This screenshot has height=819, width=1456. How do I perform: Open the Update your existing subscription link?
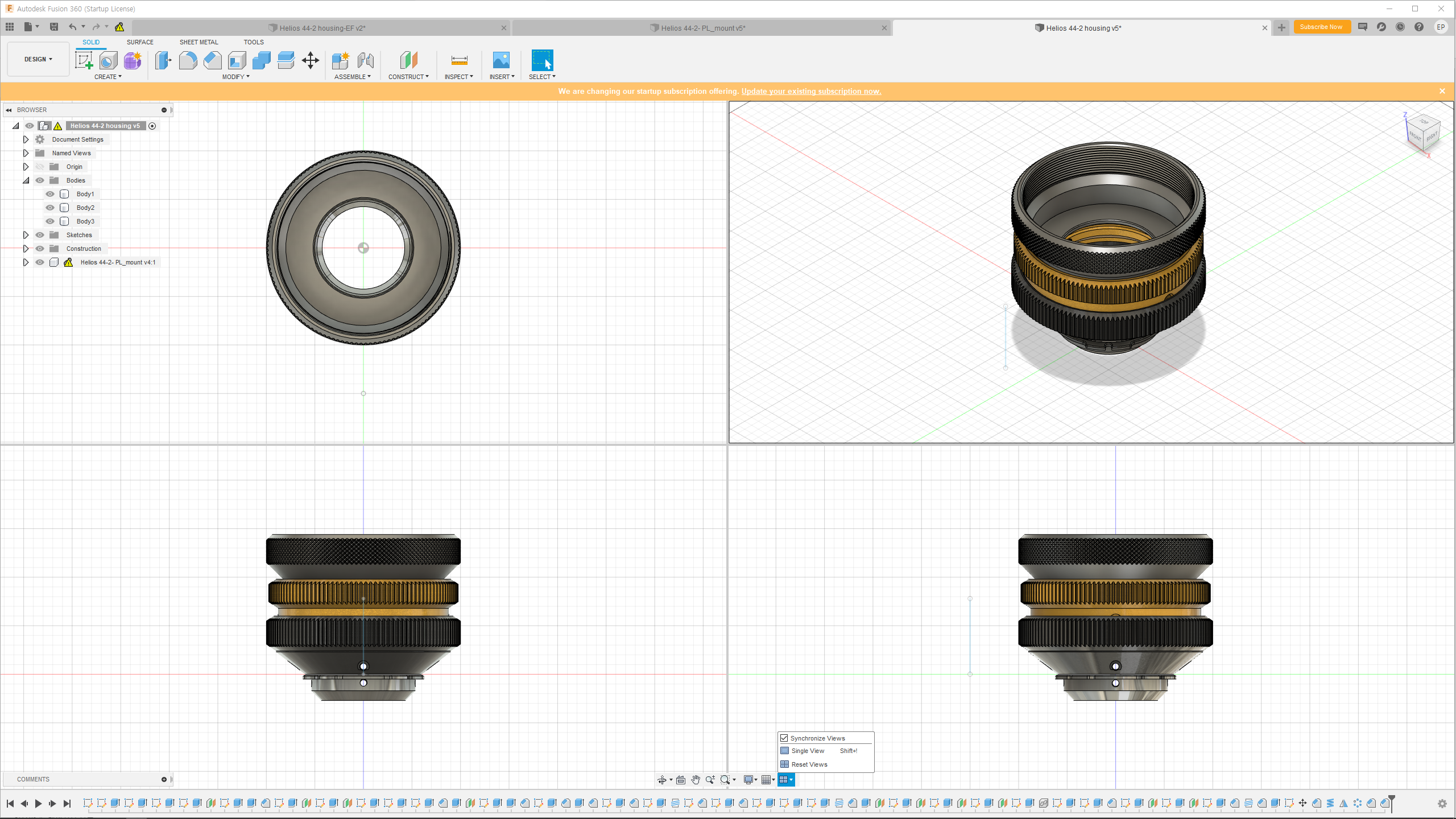coord(811,91)
